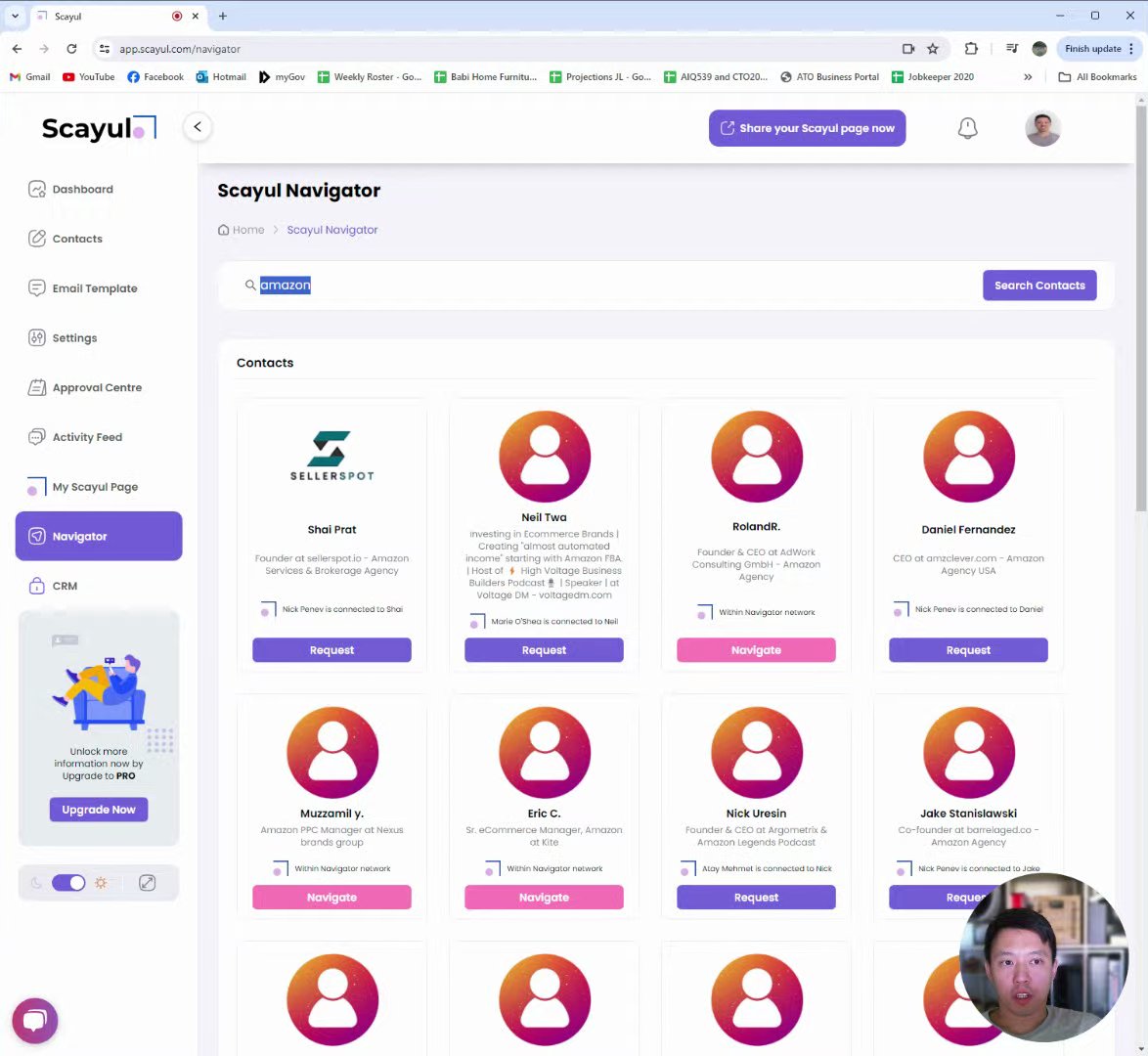
Task: Expand more bookmarks with the double chevron
Action: (x=1028, y=77)
